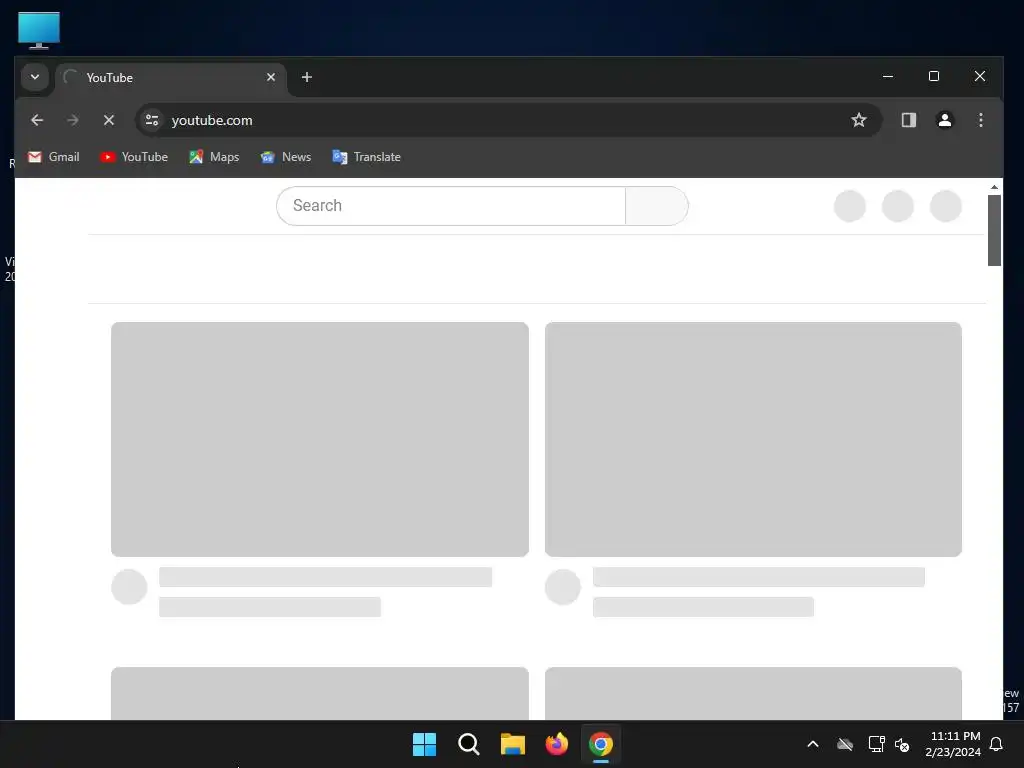Click the muted volume tray icon

tap(902, 744)
